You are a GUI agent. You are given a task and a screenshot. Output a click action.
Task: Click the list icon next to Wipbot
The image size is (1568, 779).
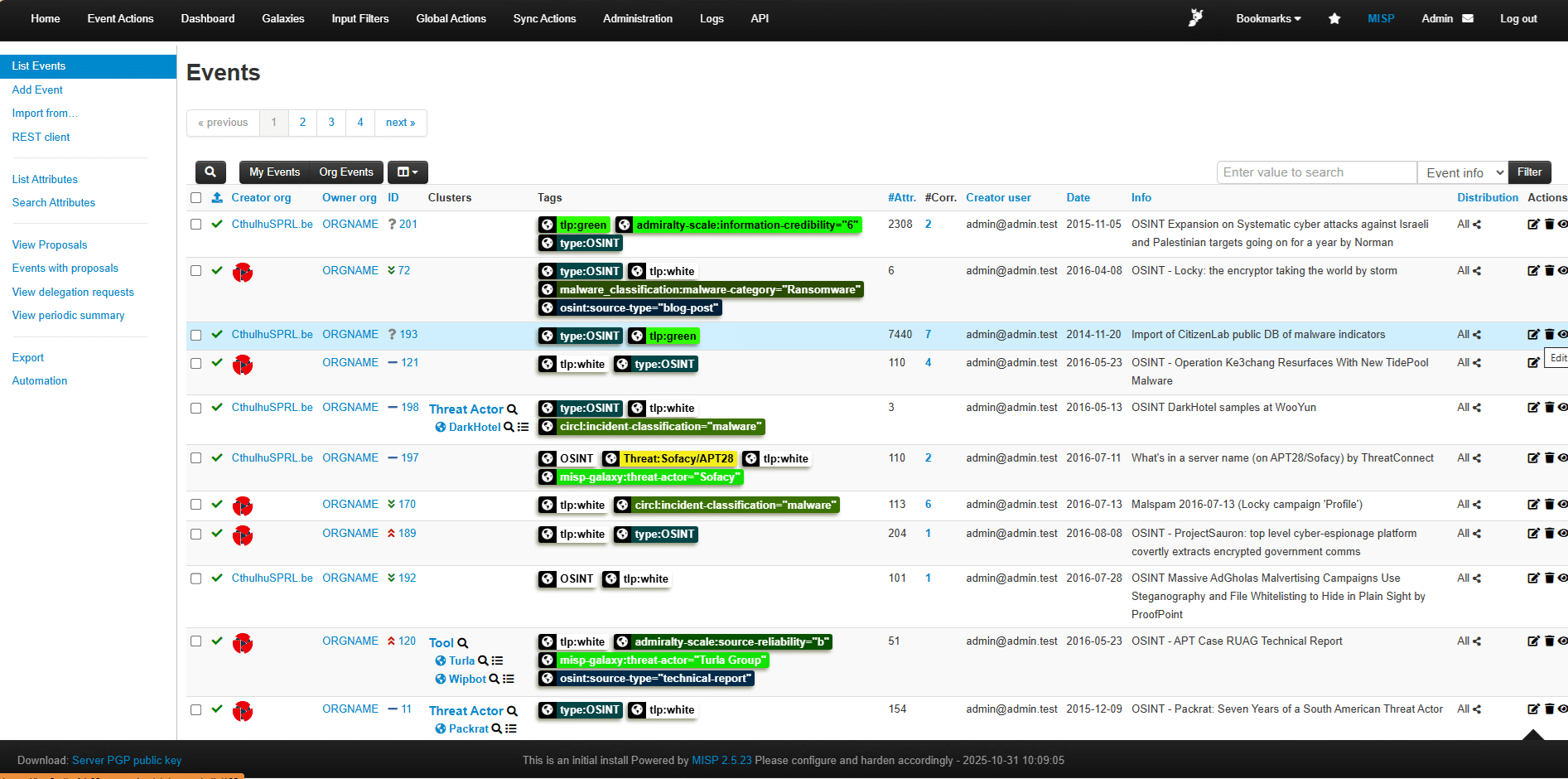pos(509,679)
